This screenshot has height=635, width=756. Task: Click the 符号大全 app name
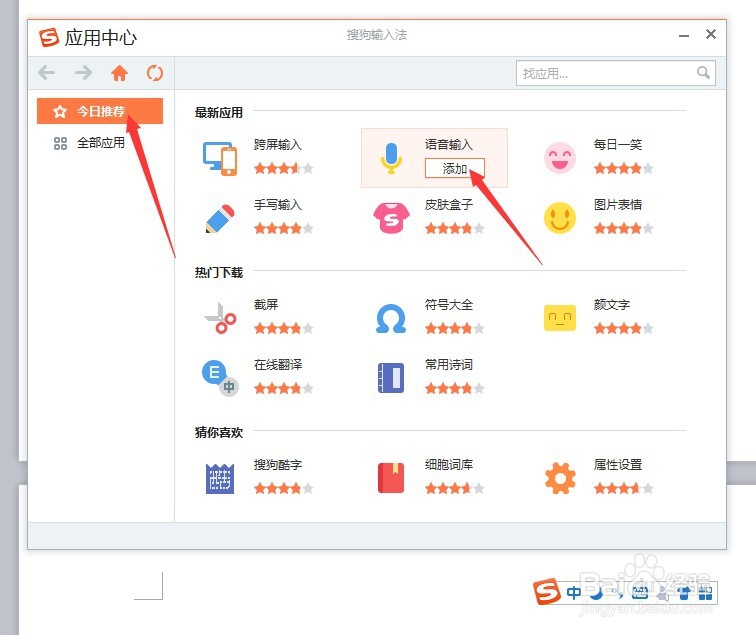point(448,305)
